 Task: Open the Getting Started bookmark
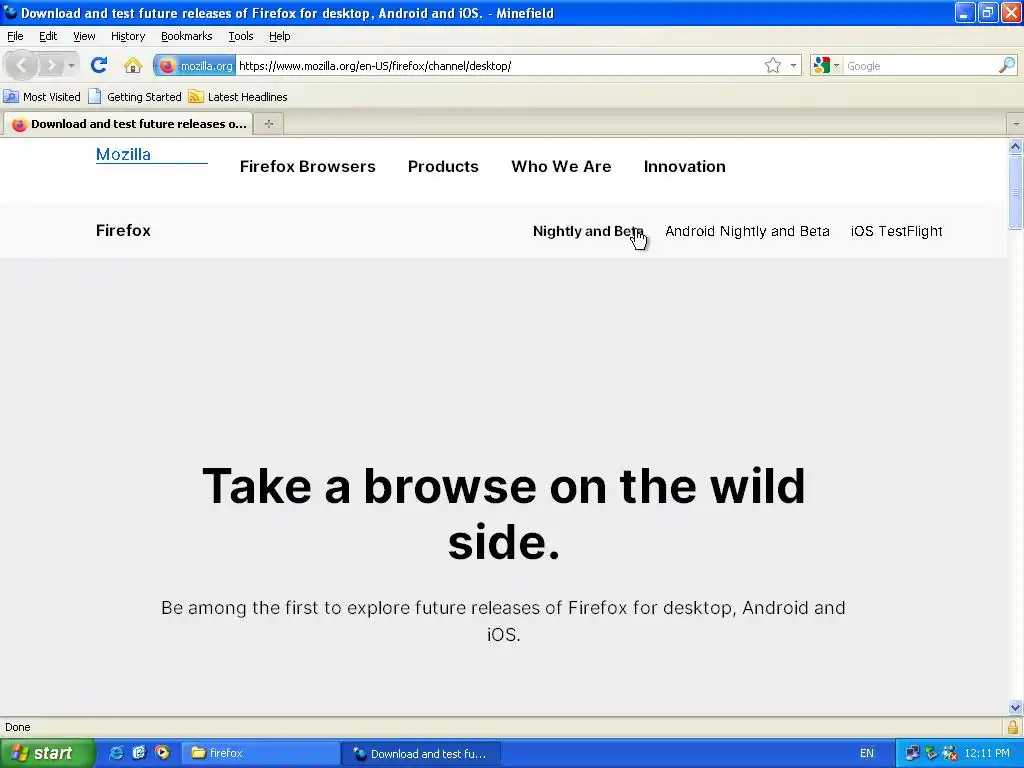point(135,97)
